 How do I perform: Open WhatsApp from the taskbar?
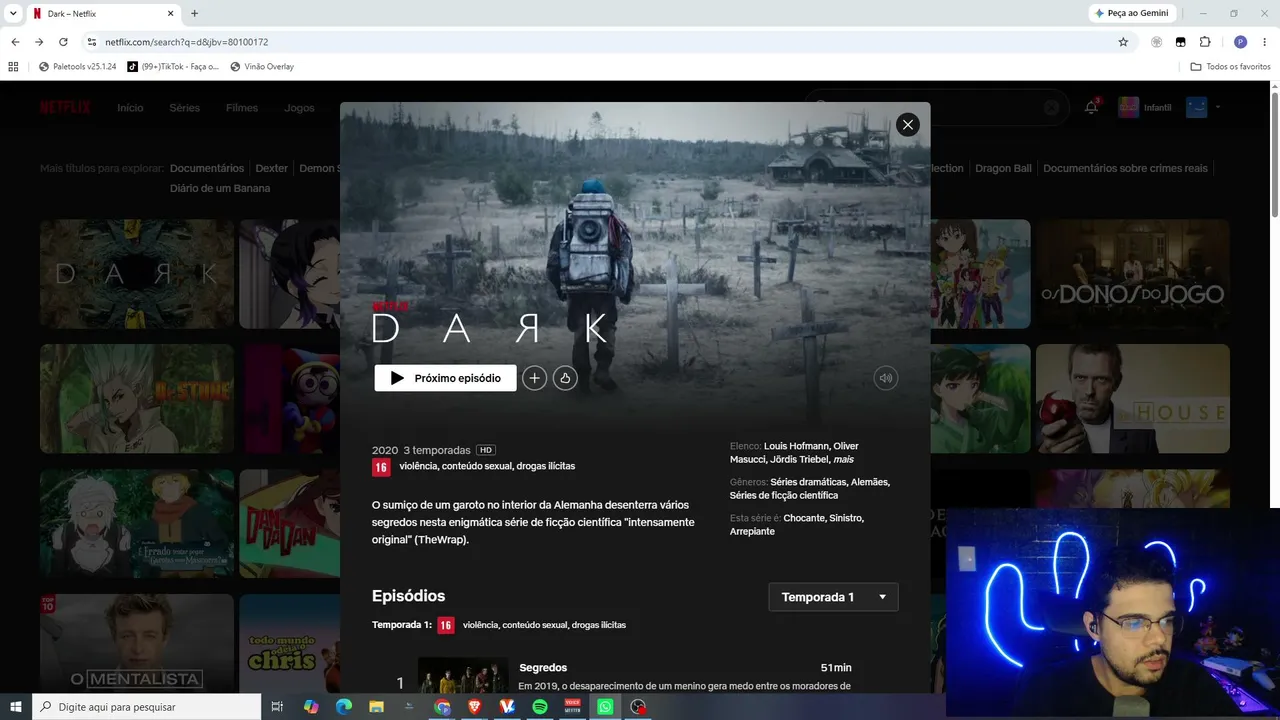click(x=605, y=707)
